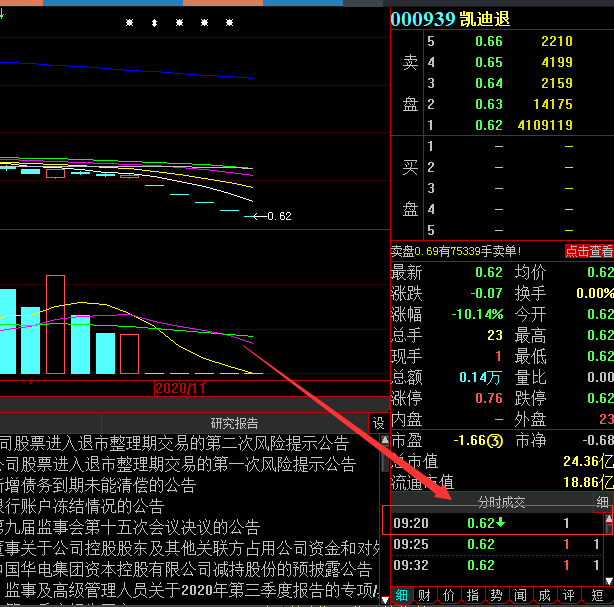The height and width of the screenshot is (607, 614).
Task: Select the 指 index tab
Action: click(472, 595)
